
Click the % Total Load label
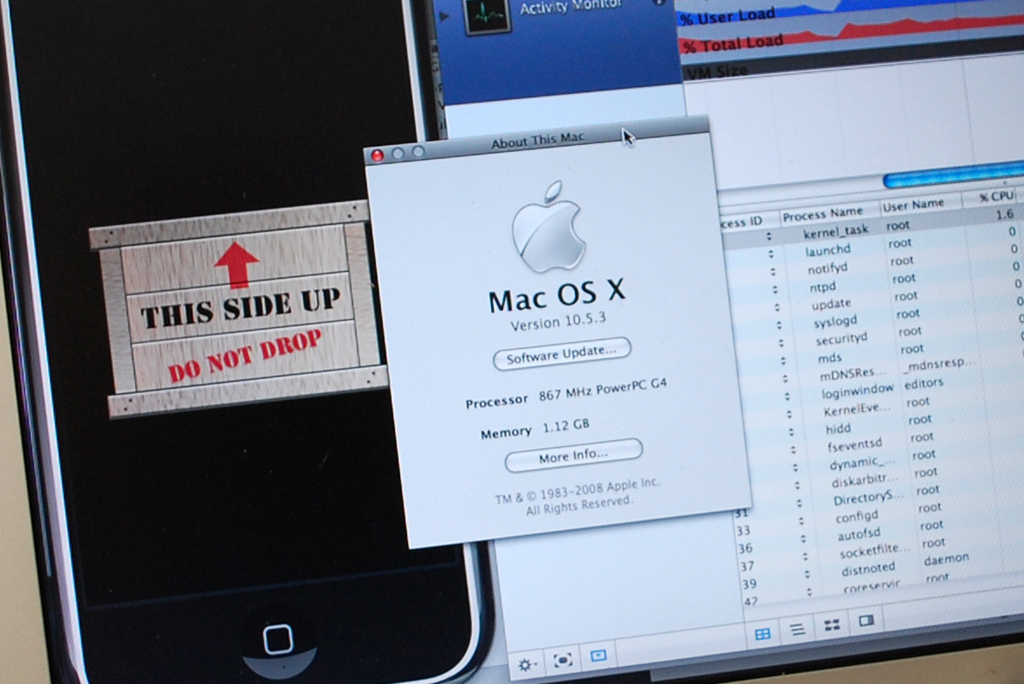click(x=733, y=44)
